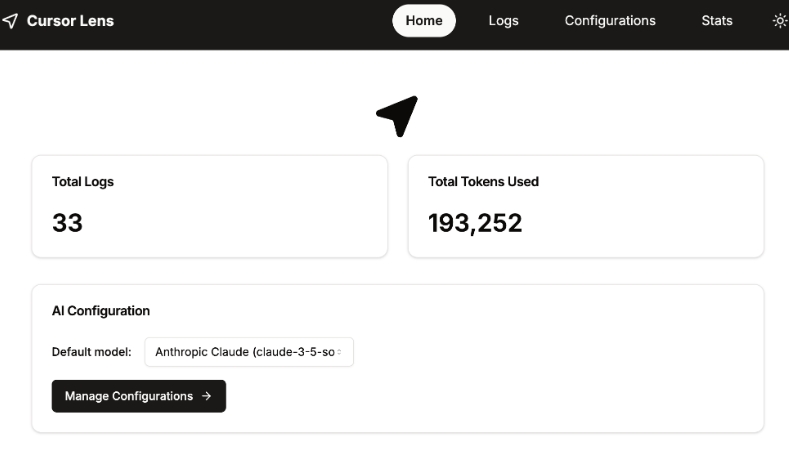Click the 193,252 tokens figure
789x453 pixels.
click(475, 223)
